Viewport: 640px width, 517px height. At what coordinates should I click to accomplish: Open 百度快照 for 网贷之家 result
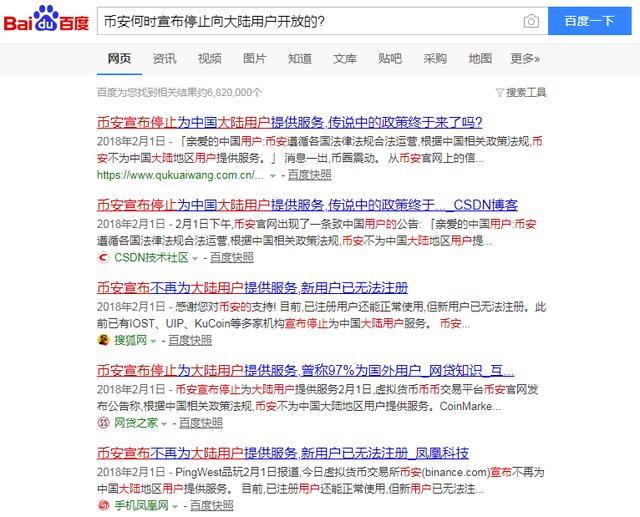[x=201, y=423]
